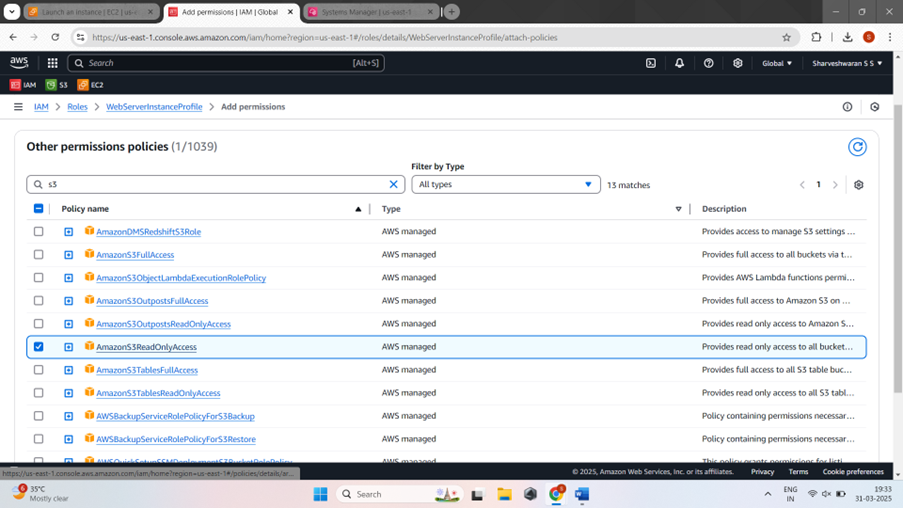Check the AmazonS3FullAccess checkbox
Viewport: 903px width, 508px height.
(39, 255)
